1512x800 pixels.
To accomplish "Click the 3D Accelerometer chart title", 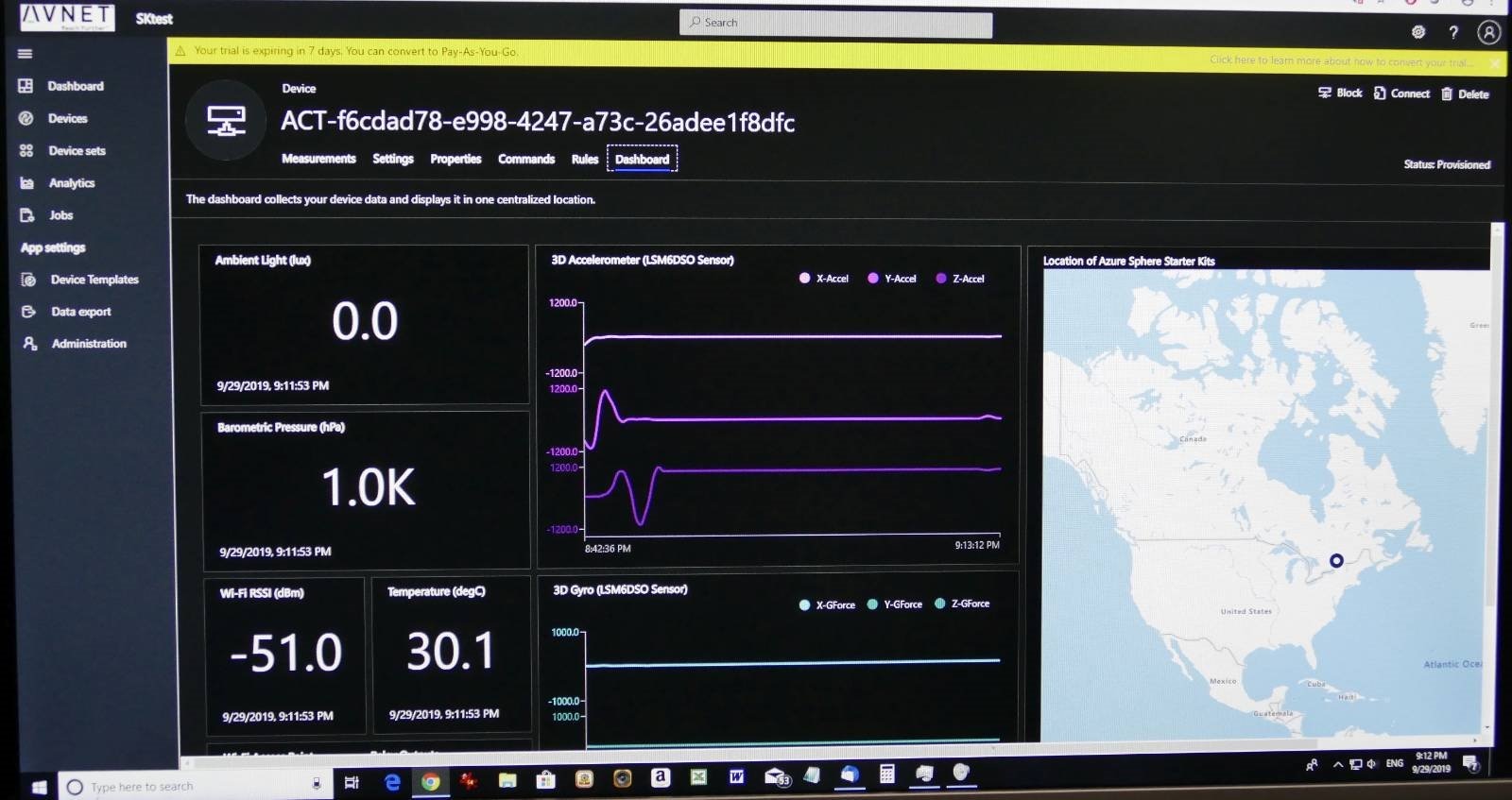I will [643, 260].
